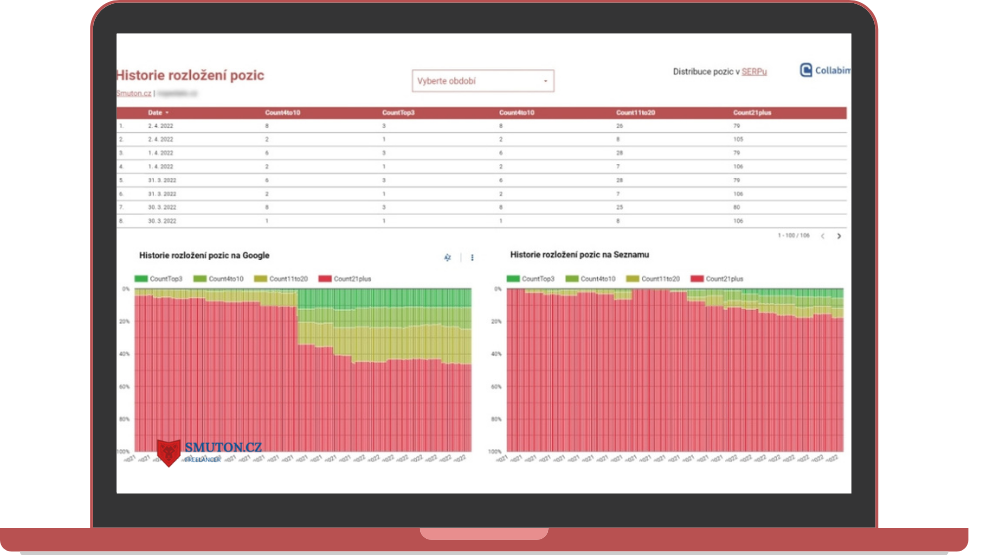Click the Google stacked bar chart area

tap(303, 370)
